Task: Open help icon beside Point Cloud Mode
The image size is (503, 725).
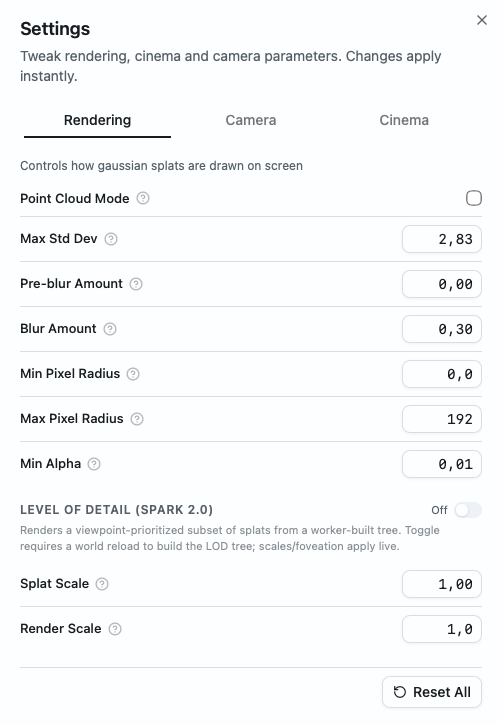Action: [x=143, y=198]
